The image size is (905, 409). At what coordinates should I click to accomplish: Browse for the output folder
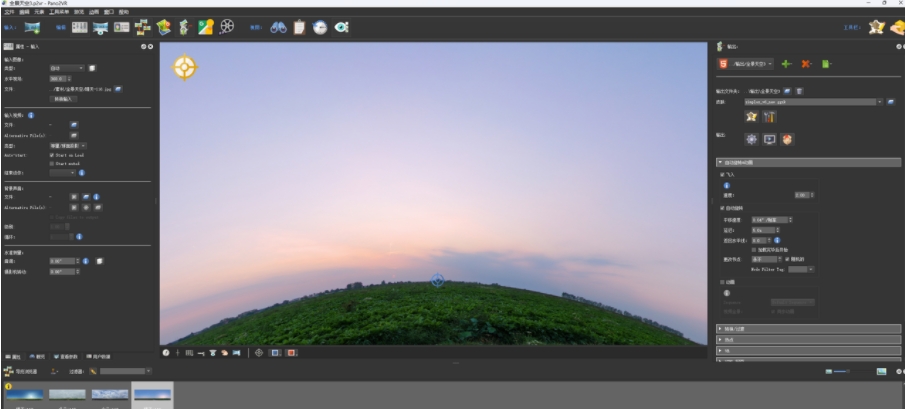[787, 91]
